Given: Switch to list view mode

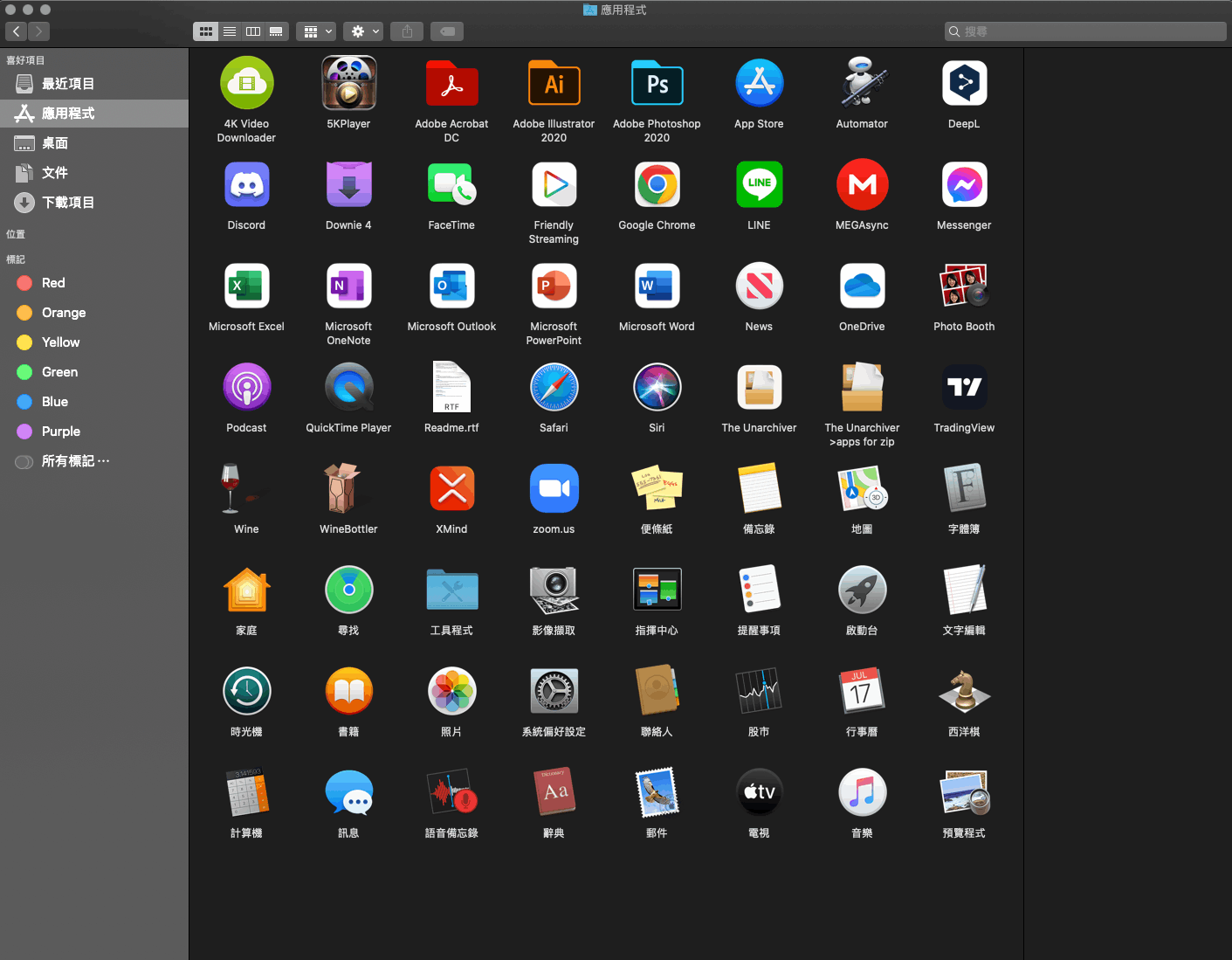Looking at the screenshot, I should pyautogui.click(x=230, y=31).
